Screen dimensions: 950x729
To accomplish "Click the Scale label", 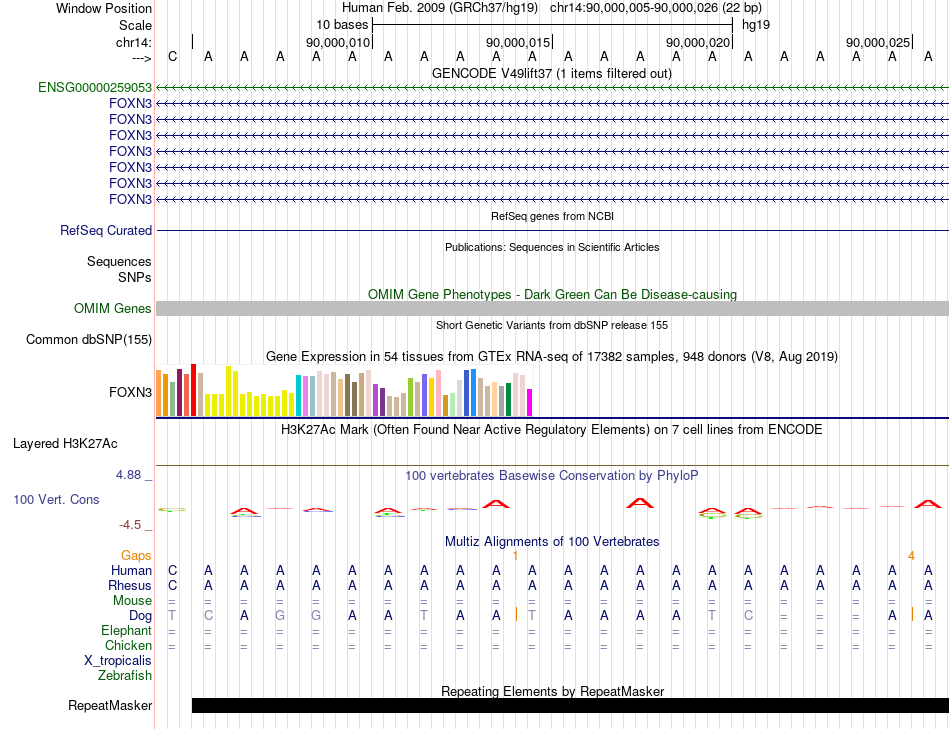I will click(x=135, y=26).
